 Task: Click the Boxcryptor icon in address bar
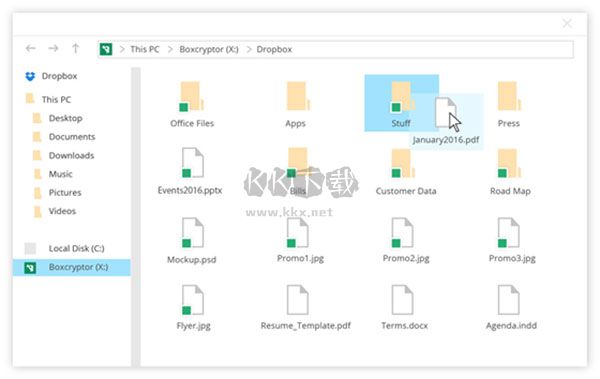pos(106,49)
